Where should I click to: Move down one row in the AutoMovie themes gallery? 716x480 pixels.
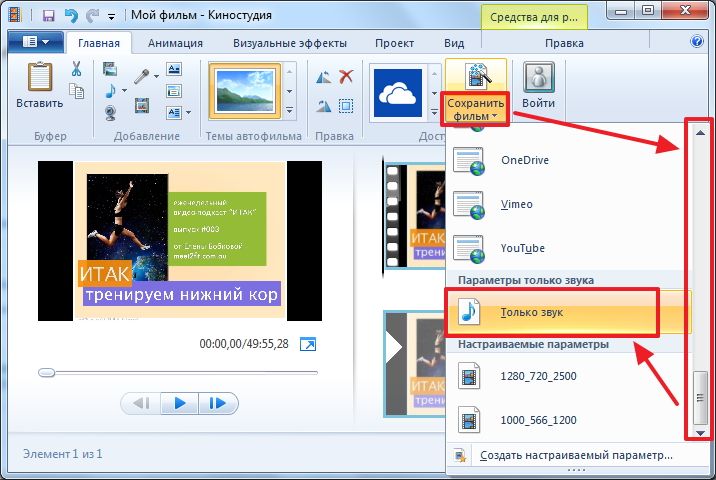290,91
